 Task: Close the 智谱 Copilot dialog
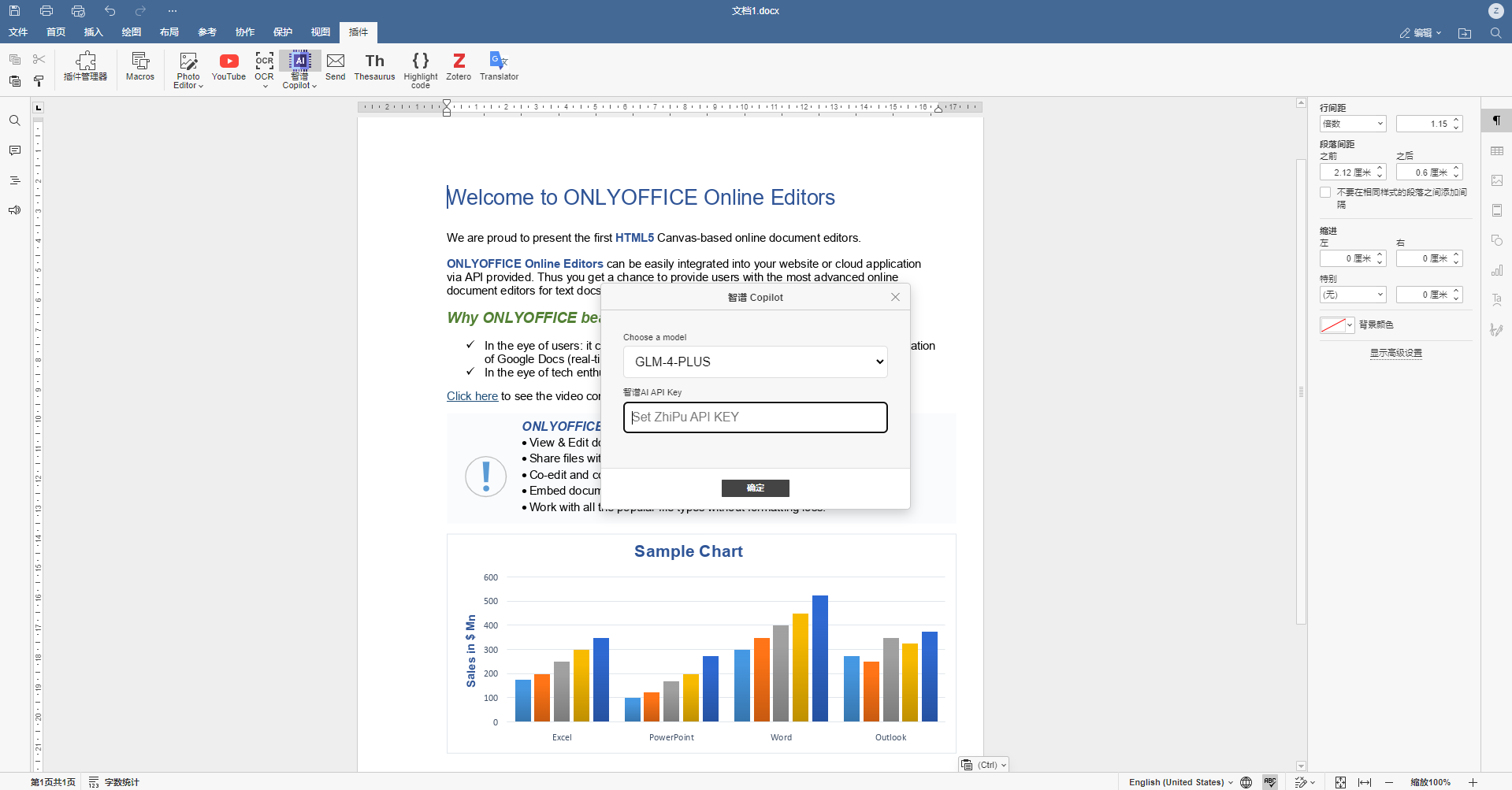click(895, 297)
